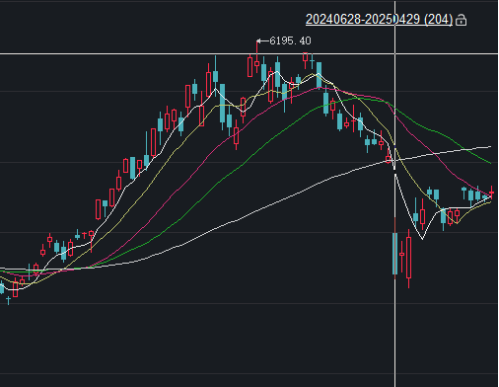This screenshot has height=387, width=499.
Task: Select the big cyan gap-down candlestick on the crosshair
Action: [395, 254]
